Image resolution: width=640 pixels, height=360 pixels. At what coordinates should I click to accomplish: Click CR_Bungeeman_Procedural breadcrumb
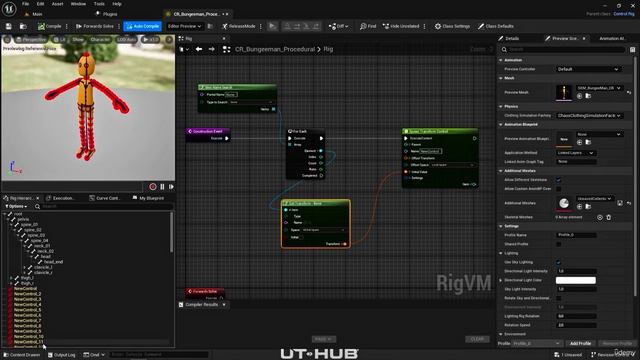(275, 49)
